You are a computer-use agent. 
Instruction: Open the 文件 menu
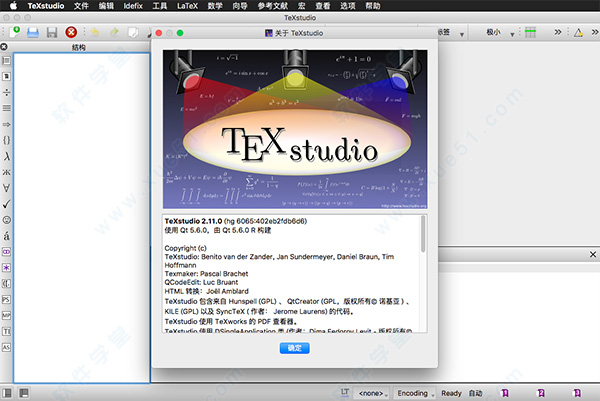[x=81, y=6]
